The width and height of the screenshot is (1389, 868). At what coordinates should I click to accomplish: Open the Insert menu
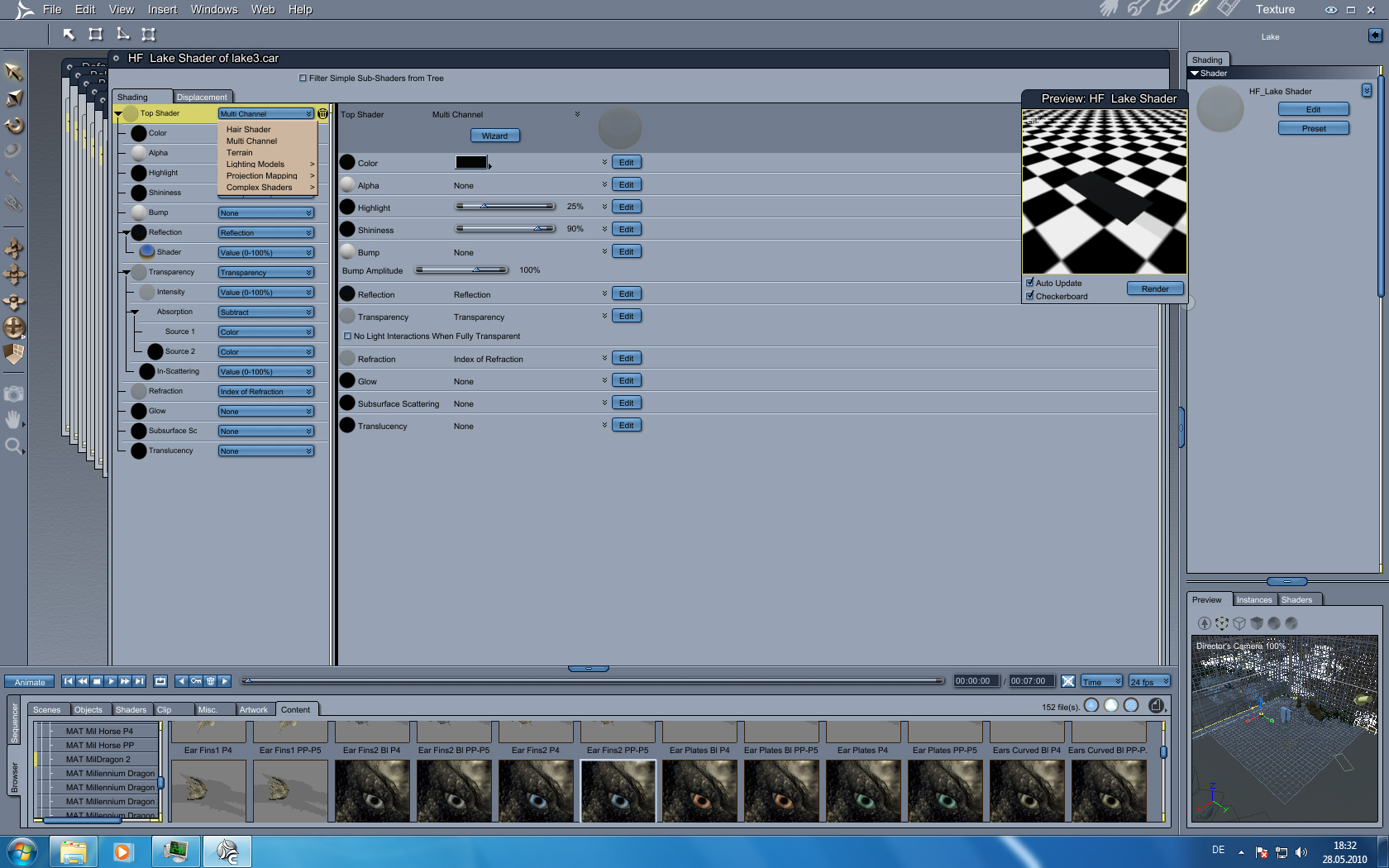(x=162, y=9)
